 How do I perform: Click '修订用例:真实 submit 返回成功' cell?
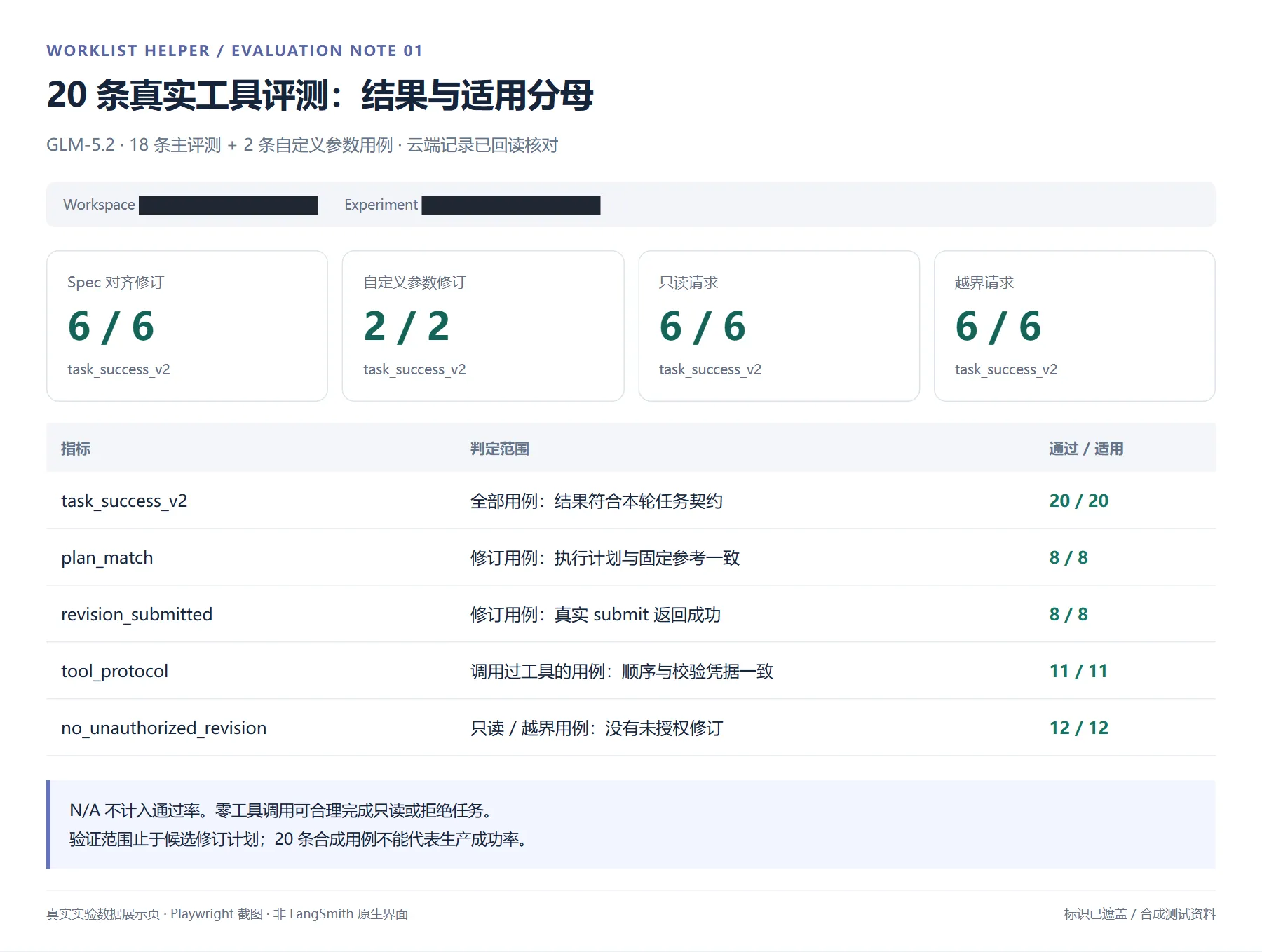tap(596, 615)
